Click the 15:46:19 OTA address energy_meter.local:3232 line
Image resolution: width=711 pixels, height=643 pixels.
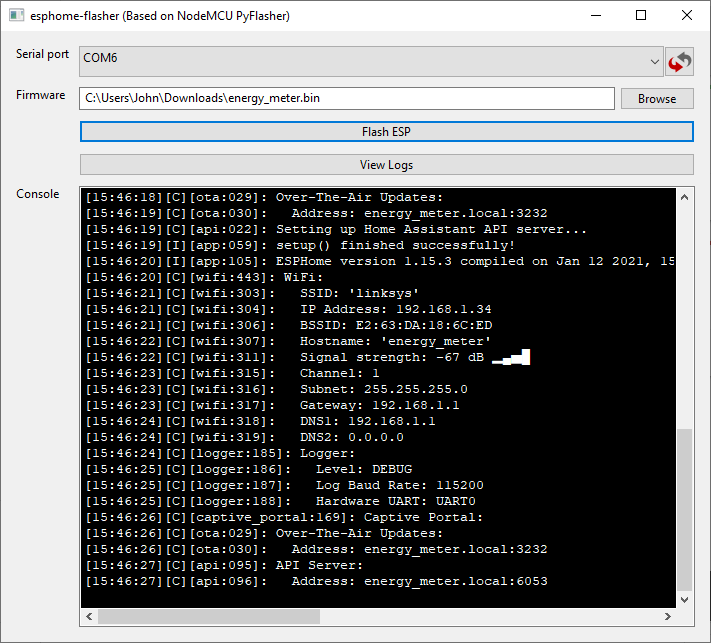click(317, 213)
